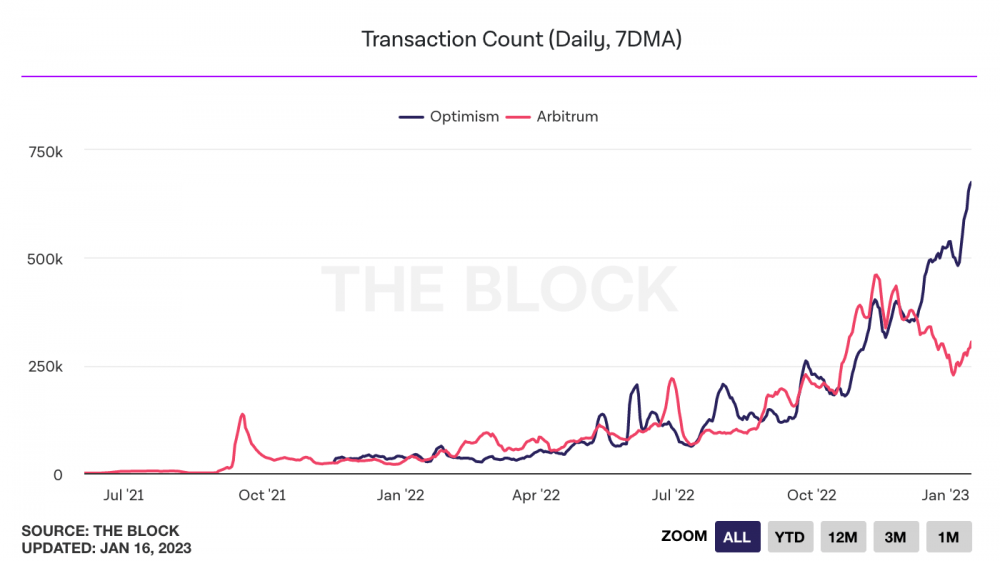The image size is (1000, 561).
Task: Click the Oct '21 x-axis label
Action: coord(262,495)
